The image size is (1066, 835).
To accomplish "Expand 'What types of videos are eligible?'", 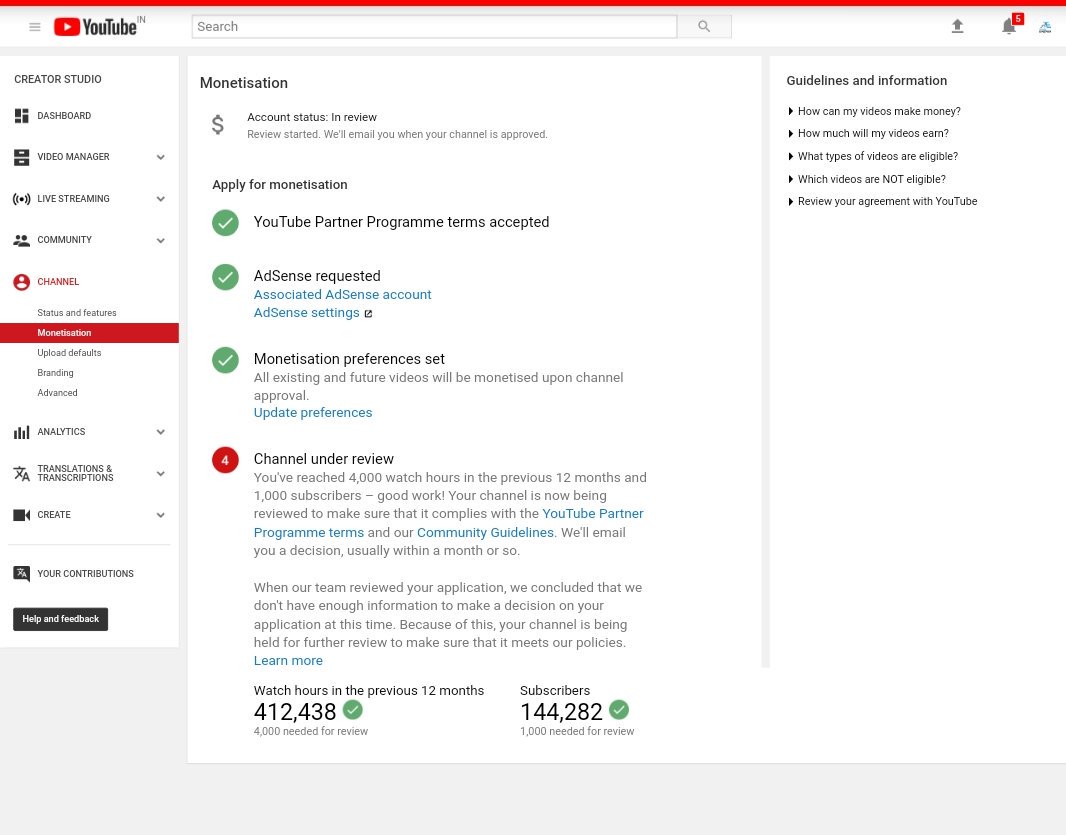I will tap(873, 156).
